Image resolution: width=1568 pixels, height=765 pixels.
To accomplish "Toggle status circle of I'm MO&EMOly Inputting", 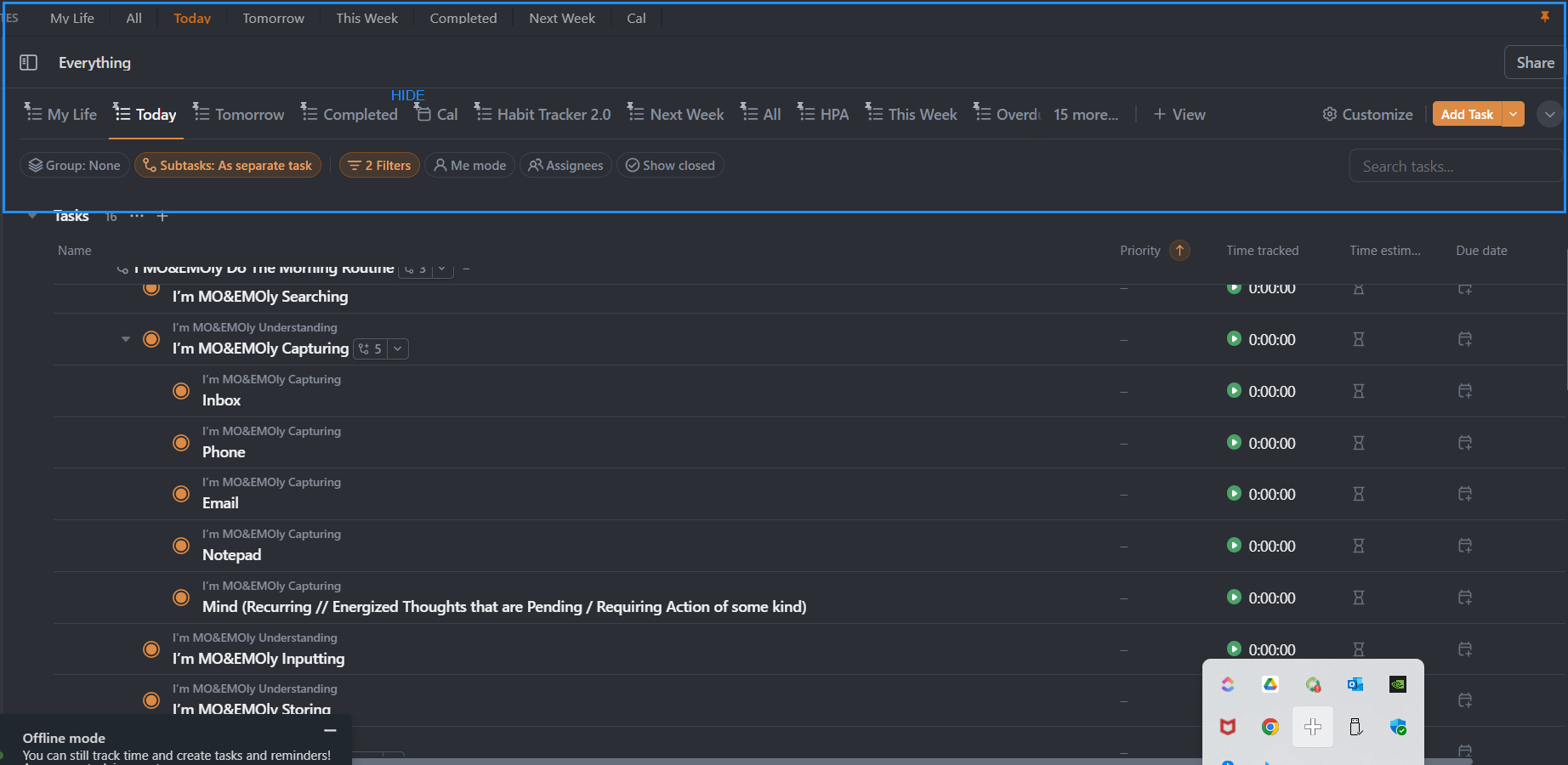I will pos(151,649).
